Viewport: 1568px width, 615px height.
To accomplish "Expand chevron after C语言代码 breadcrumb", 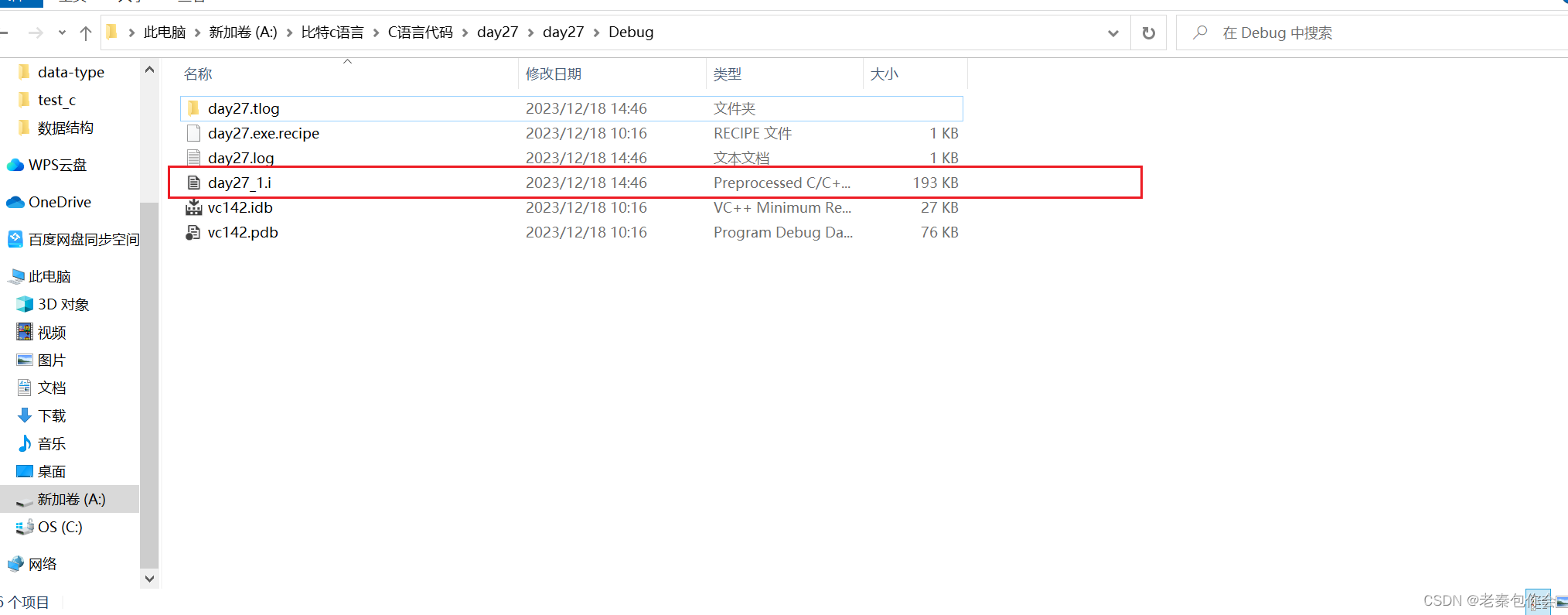I will [x=465, y=32].
